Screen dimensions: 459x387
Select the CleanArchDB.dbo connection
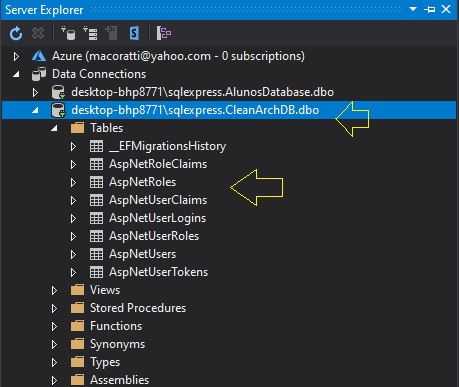click(x=195, y=110)
